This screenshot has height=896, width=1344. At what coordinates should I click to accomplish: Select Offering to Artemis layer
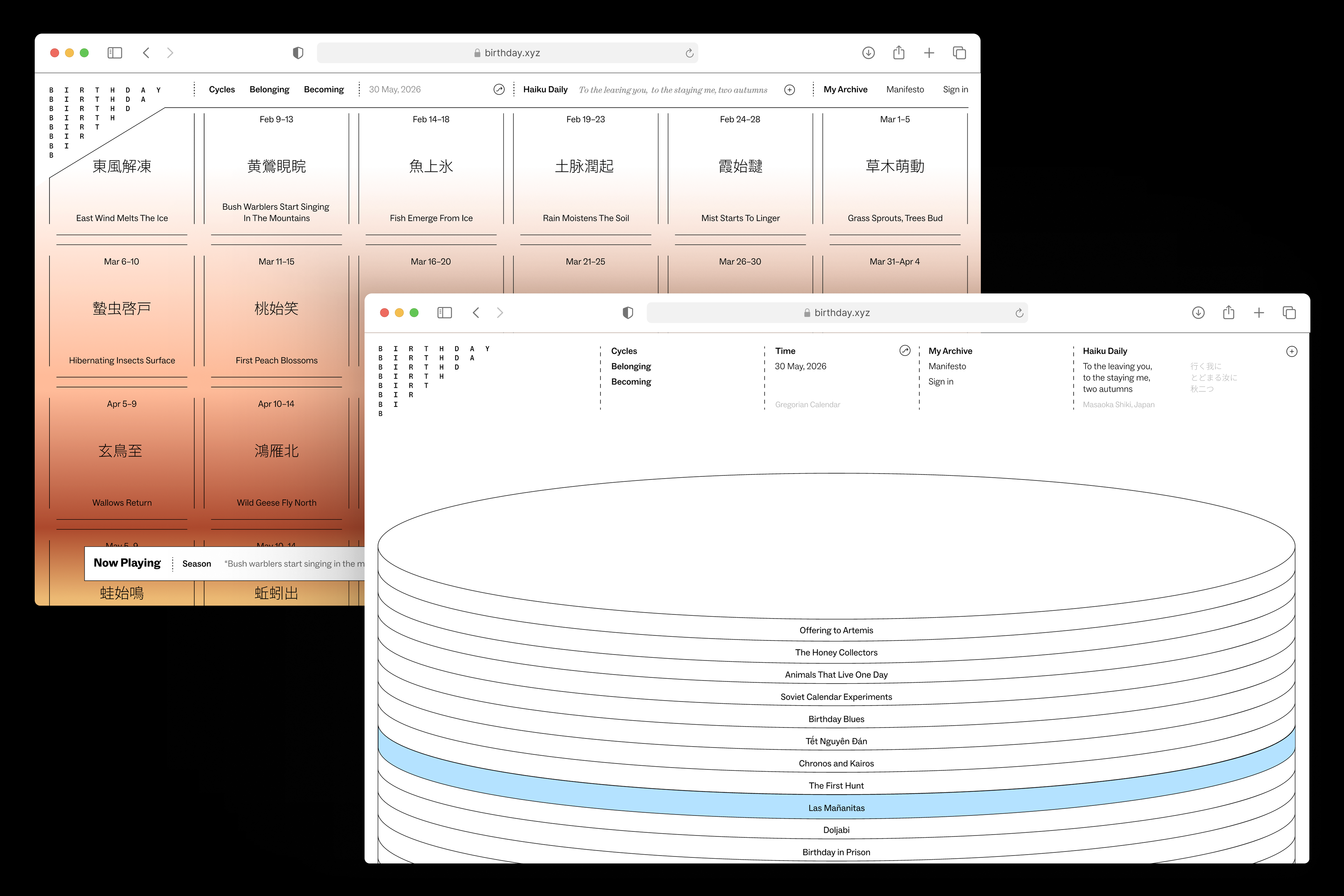point(836,630)
